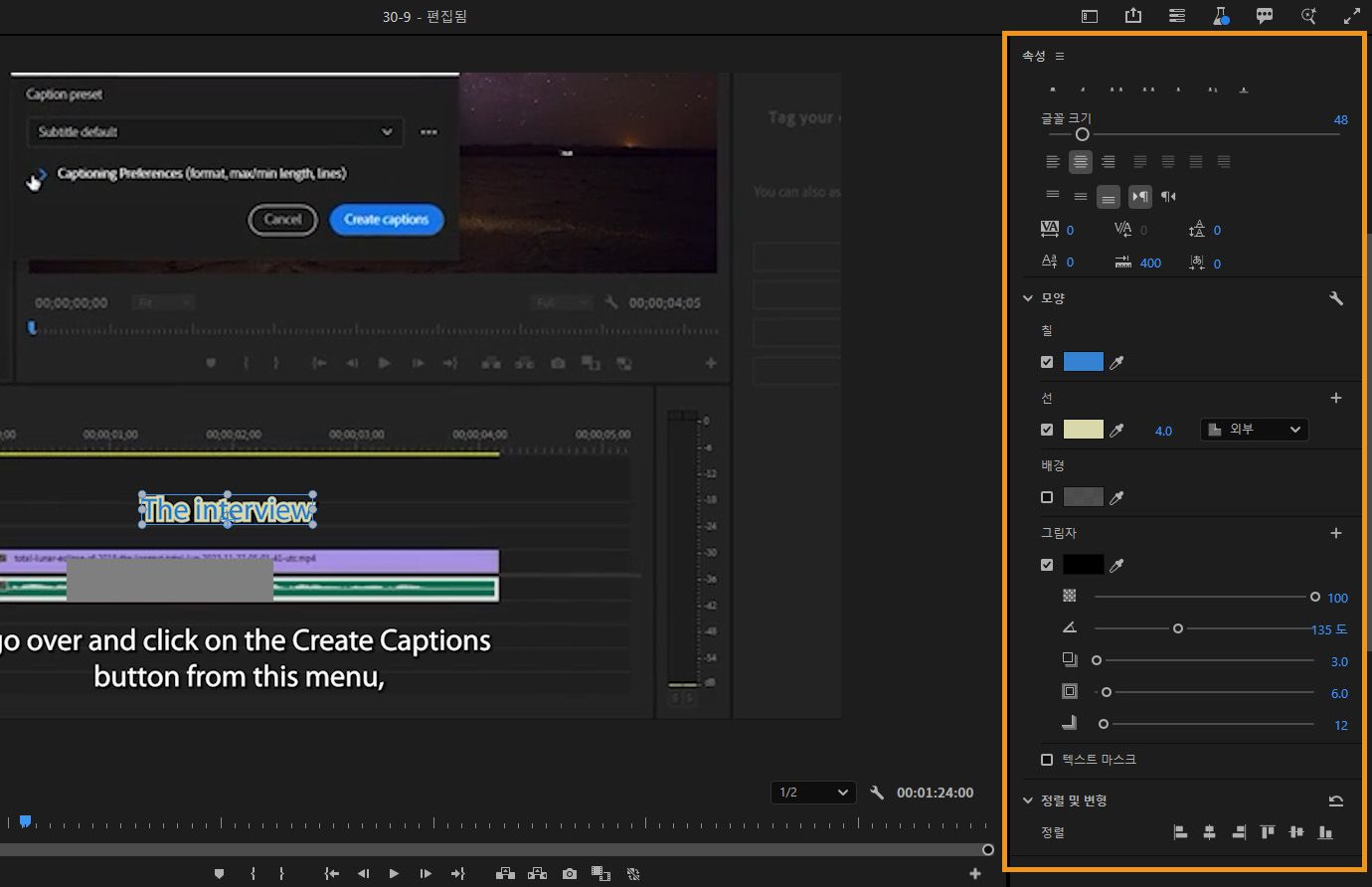Viewport: 1372px width, 887px height.
Task: Open the 1/2 playback resolution dropdown
Action: [813, 793]
